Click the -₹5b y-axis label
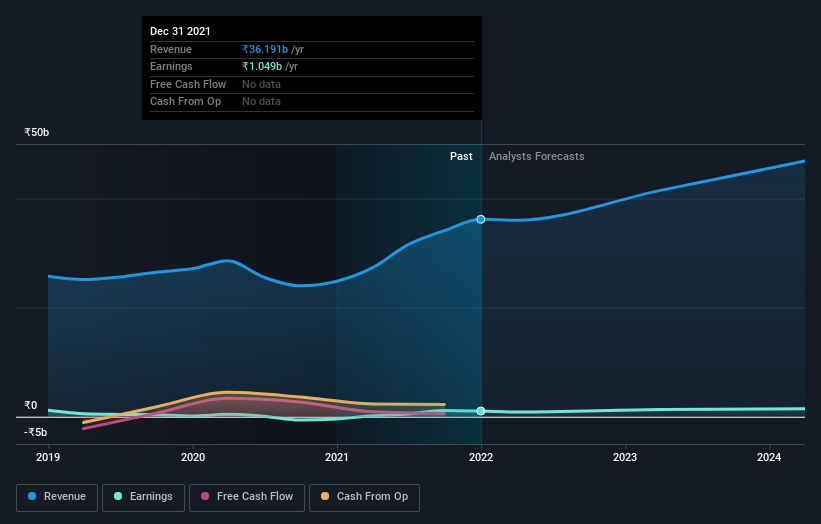821x524 pixels. (36, 432)
